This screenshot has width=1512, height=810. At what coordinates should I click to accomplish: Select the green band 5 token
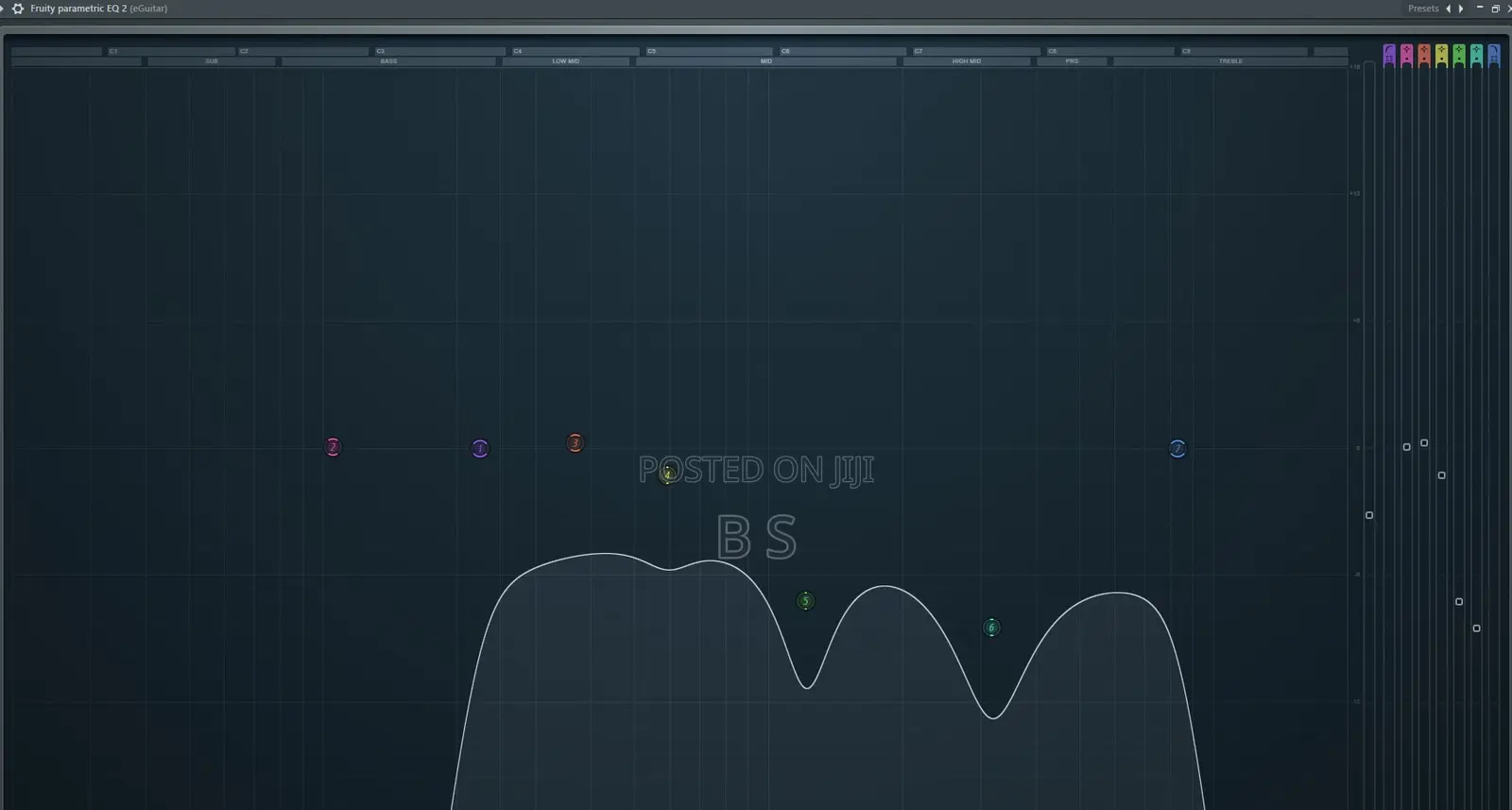[805, 601]
